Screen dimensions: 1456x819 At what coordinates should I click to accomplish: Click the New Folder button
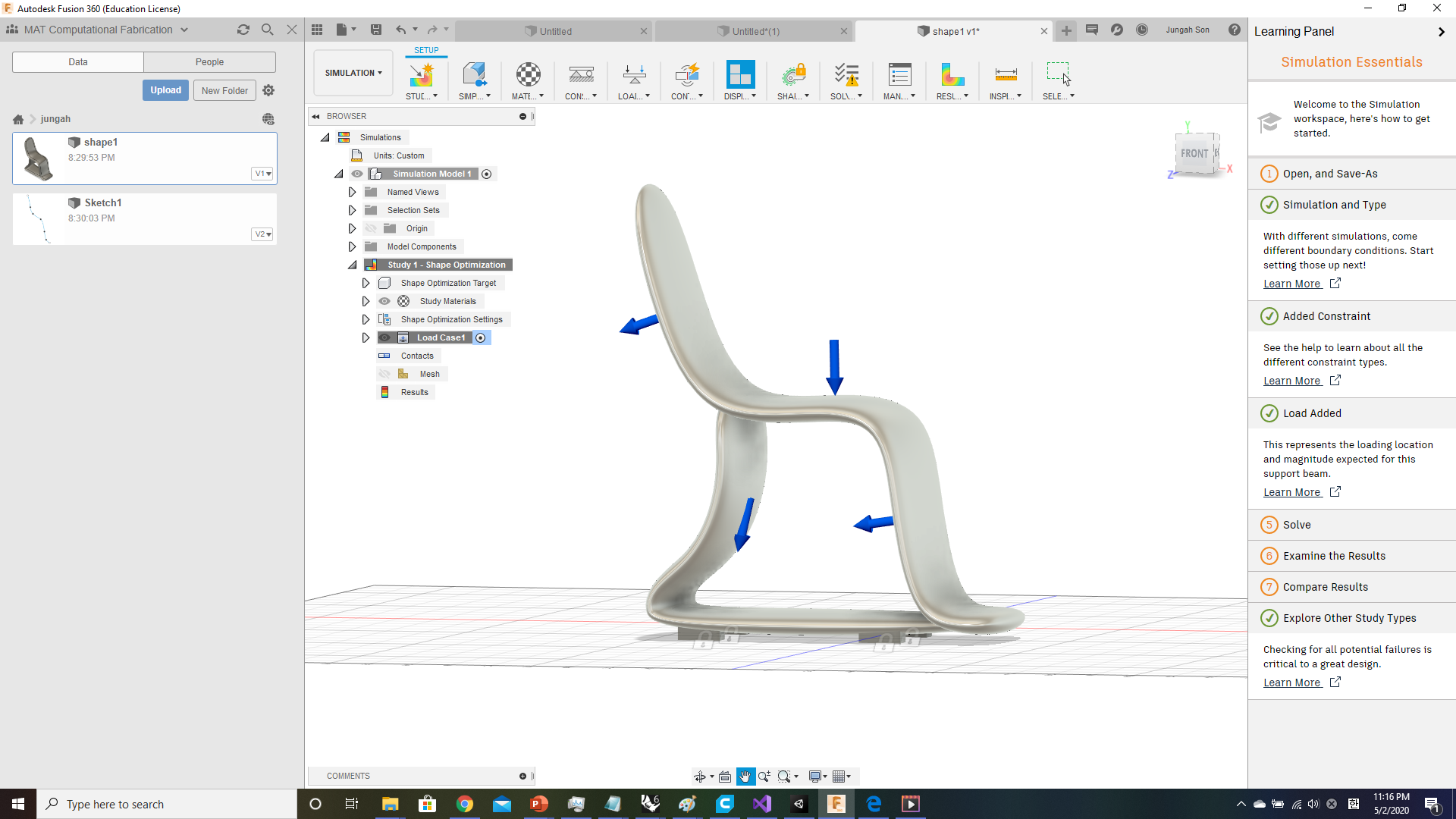coord(224,90)
